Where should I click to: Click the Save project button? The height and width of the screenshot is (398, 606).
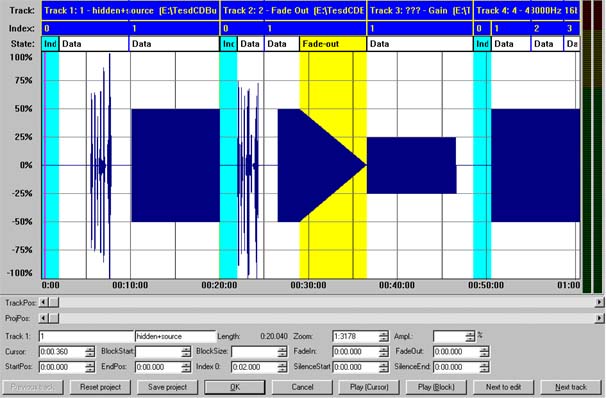pos(167,387)
